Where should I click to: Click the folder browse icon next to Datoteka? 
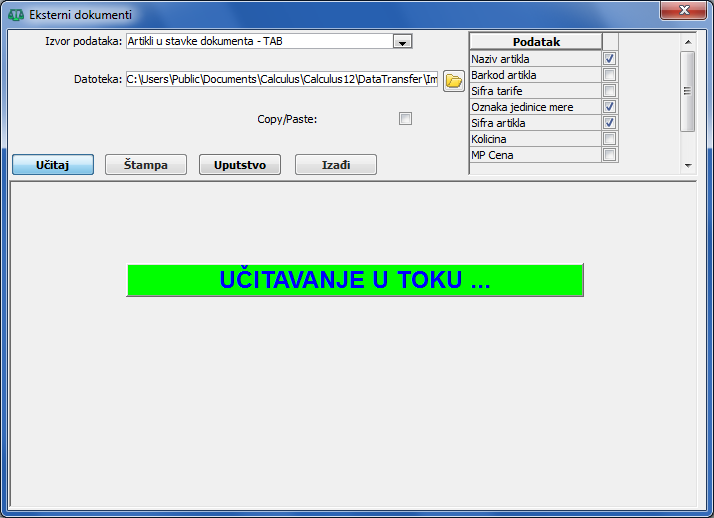[x=453, y=80]
